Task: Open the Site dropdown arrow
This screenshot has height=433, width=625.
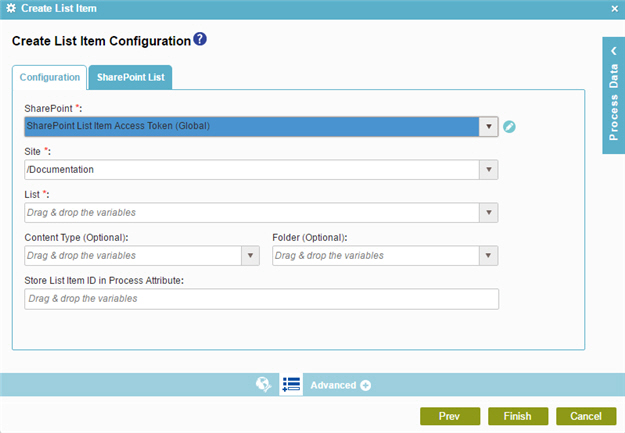Action: pos(489,170)
